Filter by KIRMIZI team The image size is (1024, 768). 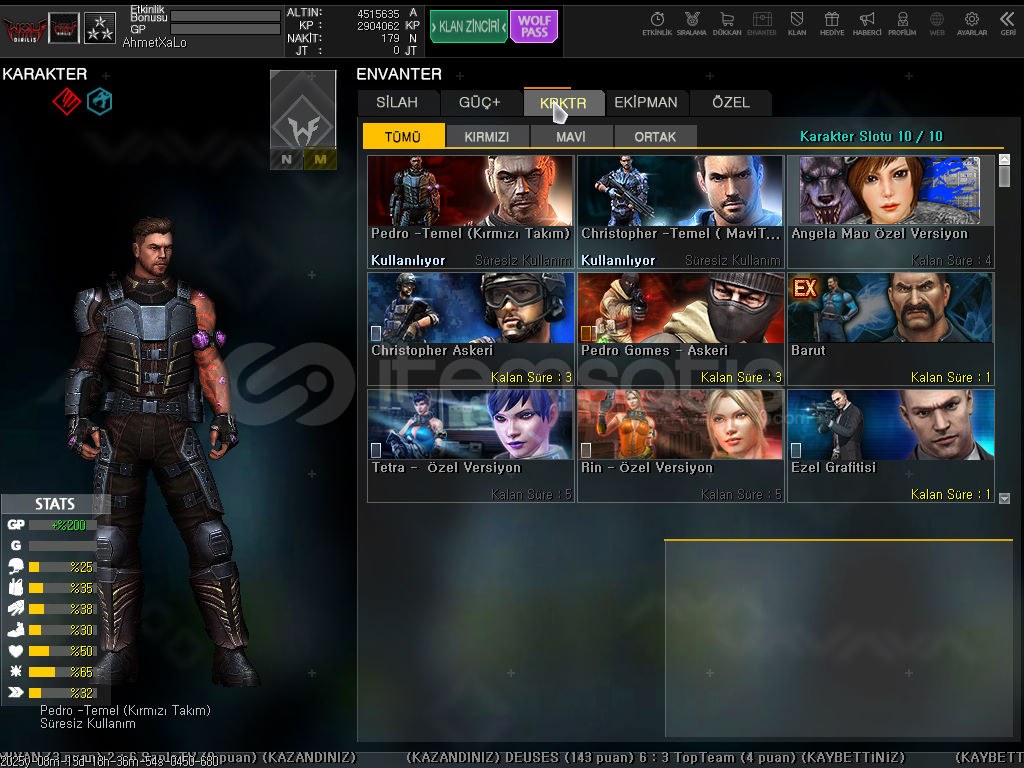point(487,136)
